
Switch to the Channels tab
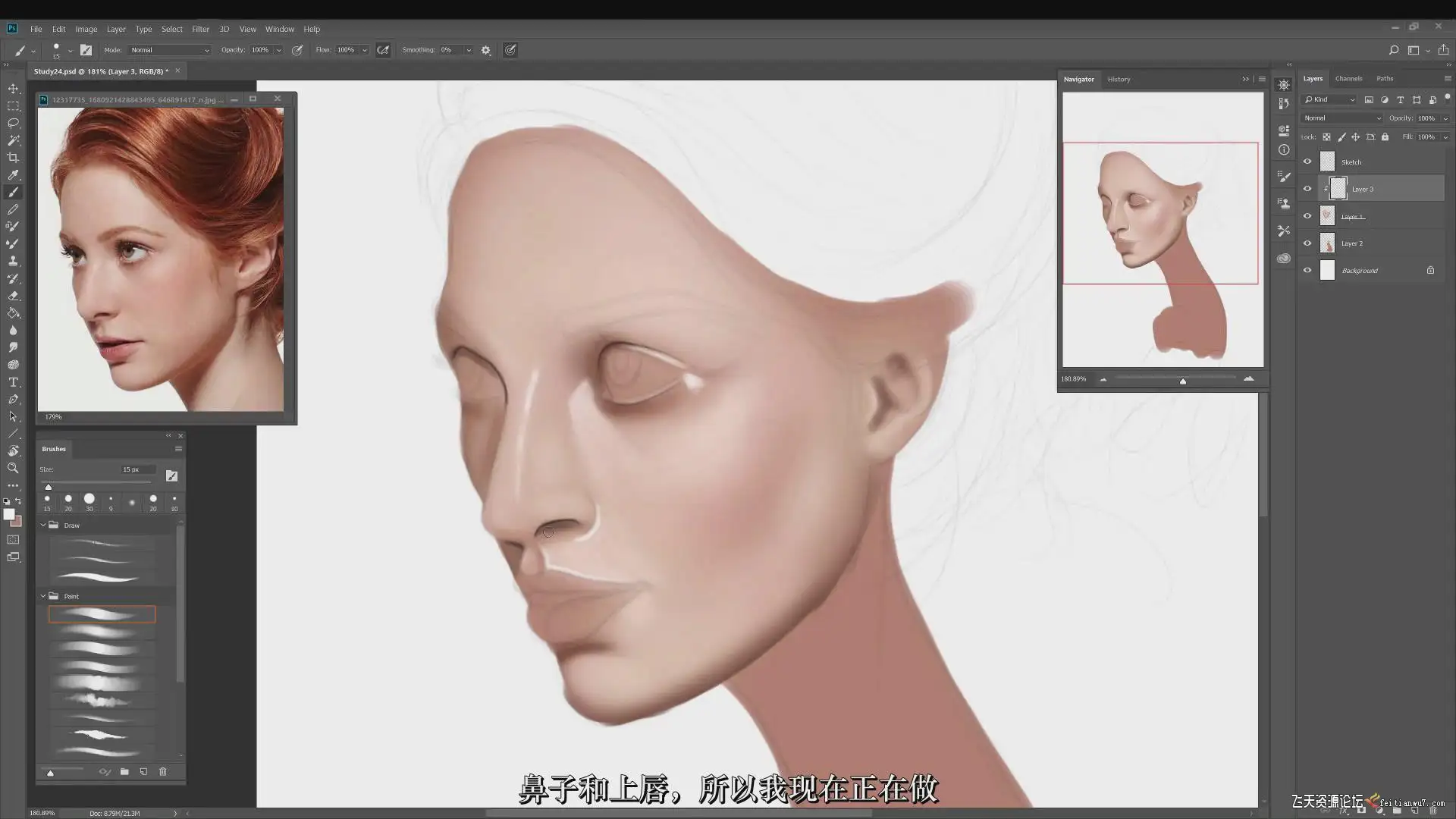(x=1348, y=79)
